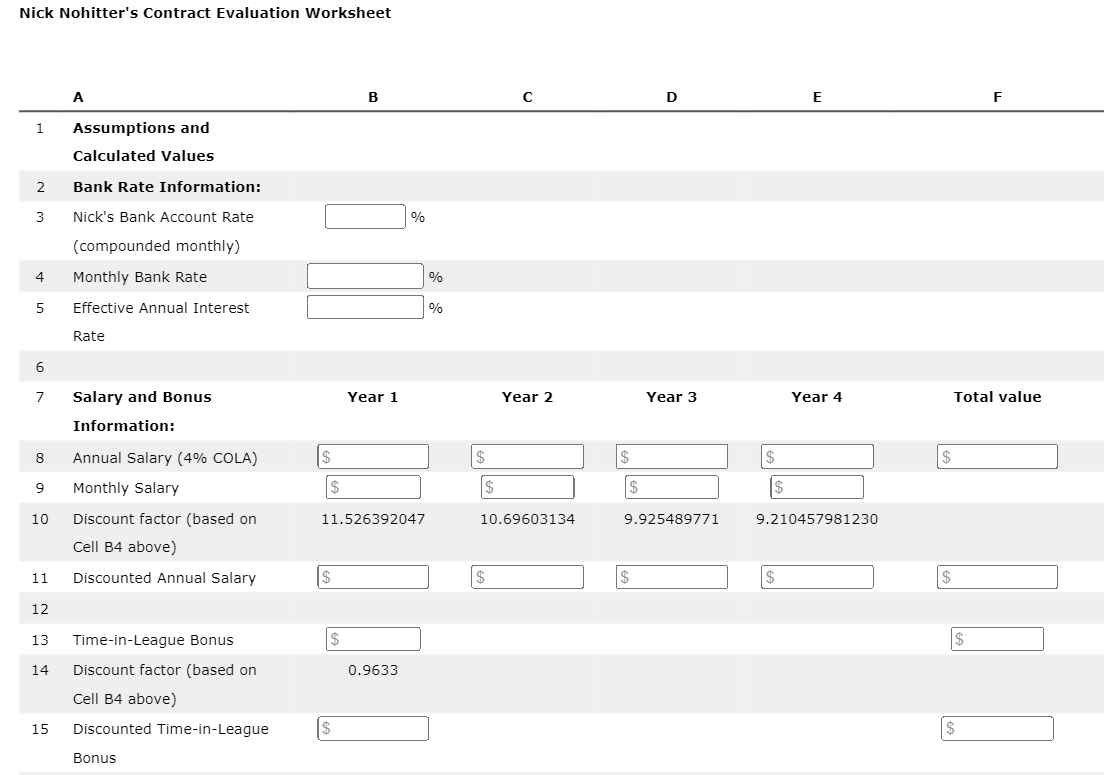Click the Total Discounted Annual Salary input

997,576
